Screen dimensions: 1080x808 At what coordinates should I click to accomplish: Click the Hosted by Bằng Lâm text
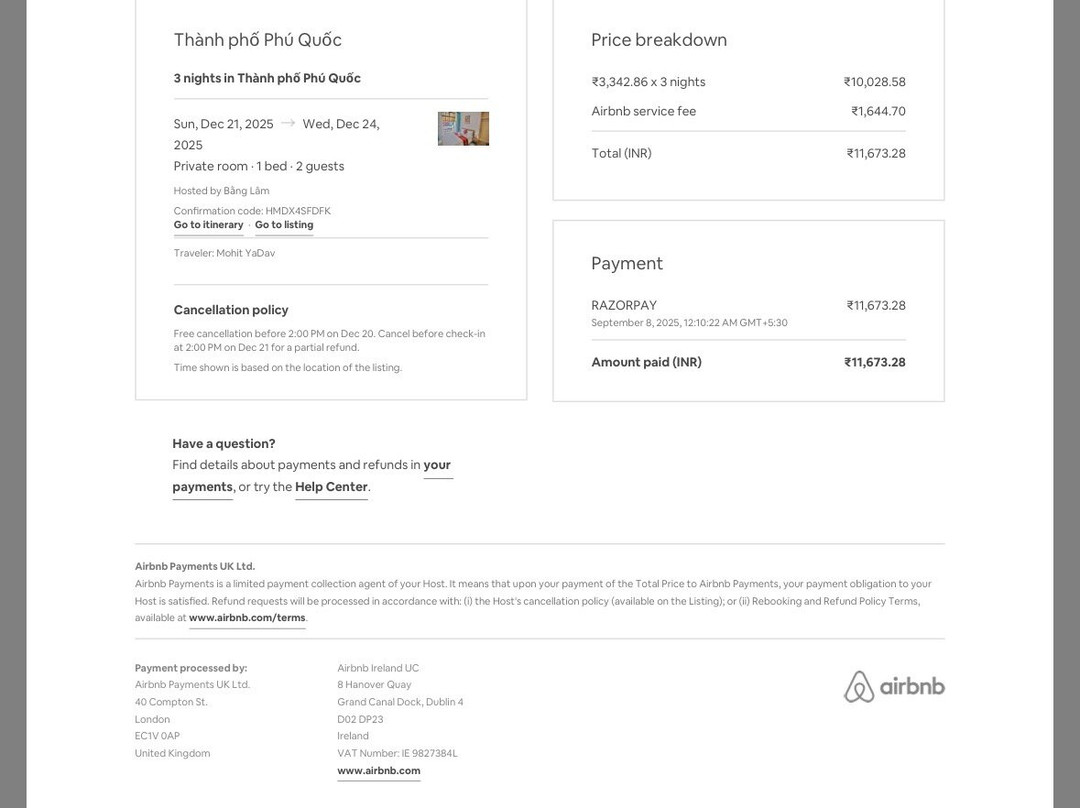pyautogui.click(x=221, y=191)
